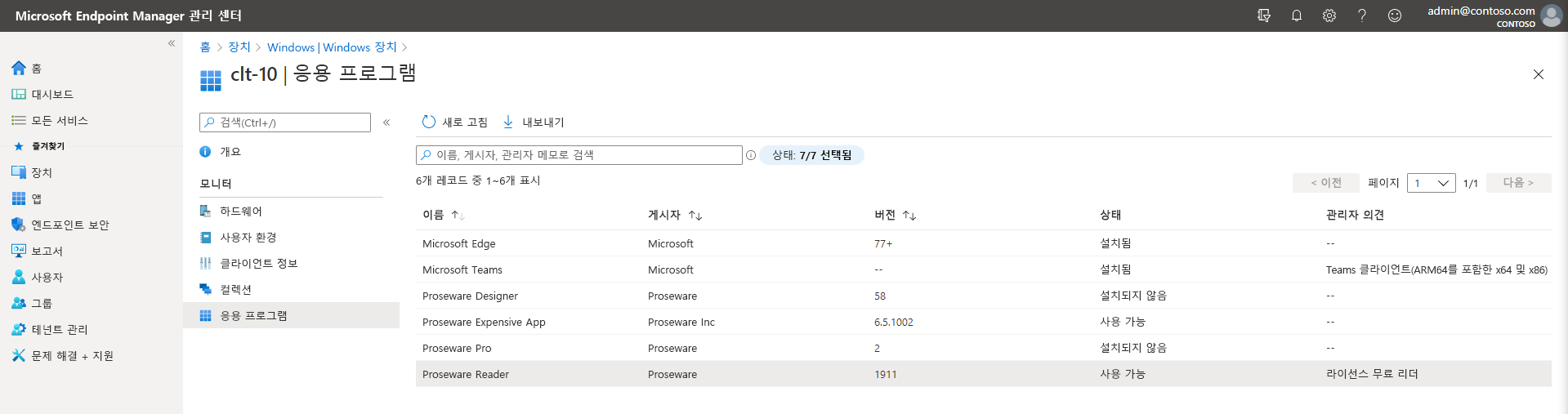Open the 페이지 number dropdown

point(1432,183)
